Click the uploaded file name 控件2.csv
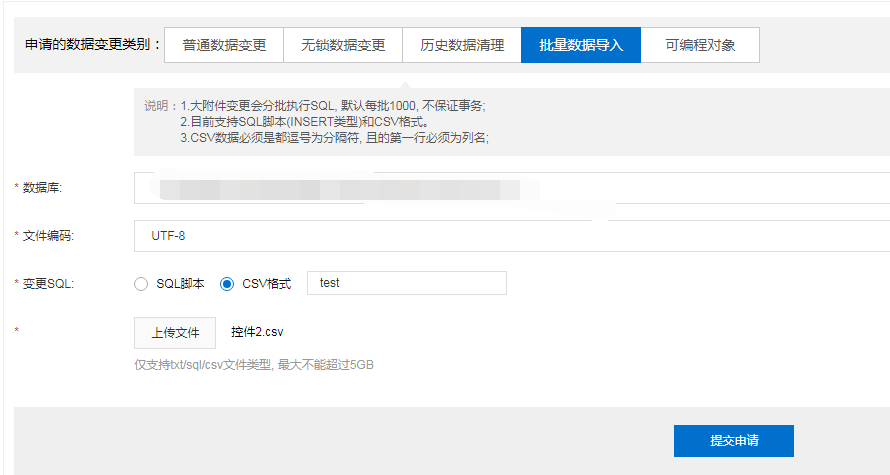The height and width of the screenshot is (475, 890). point(257,332)
